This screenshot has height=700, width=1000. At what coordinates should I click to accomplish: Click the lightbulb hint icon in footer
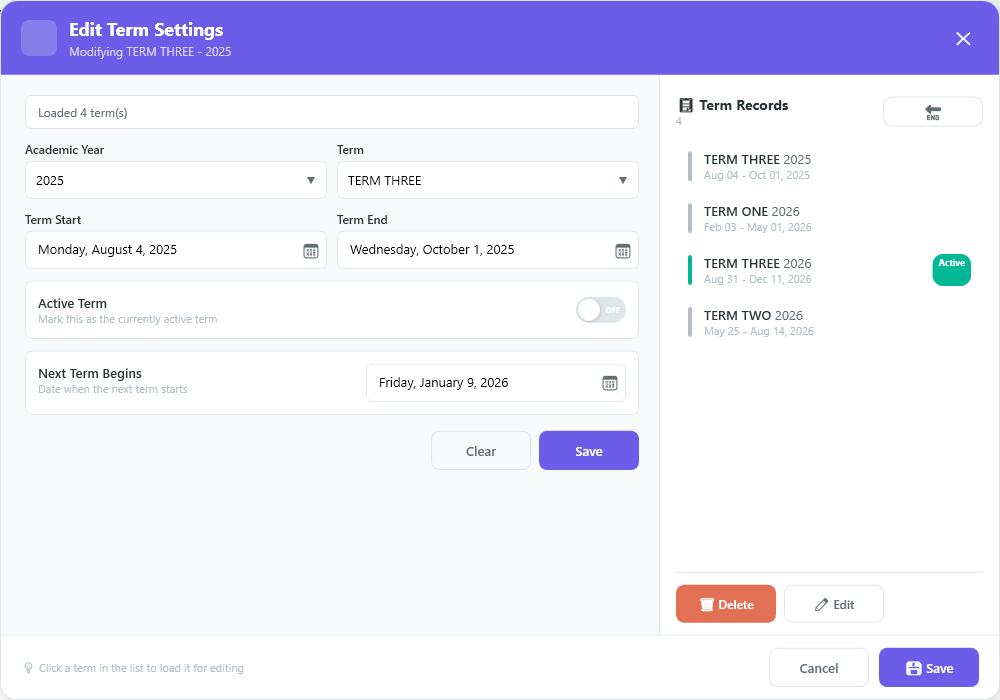pos(29,668)
